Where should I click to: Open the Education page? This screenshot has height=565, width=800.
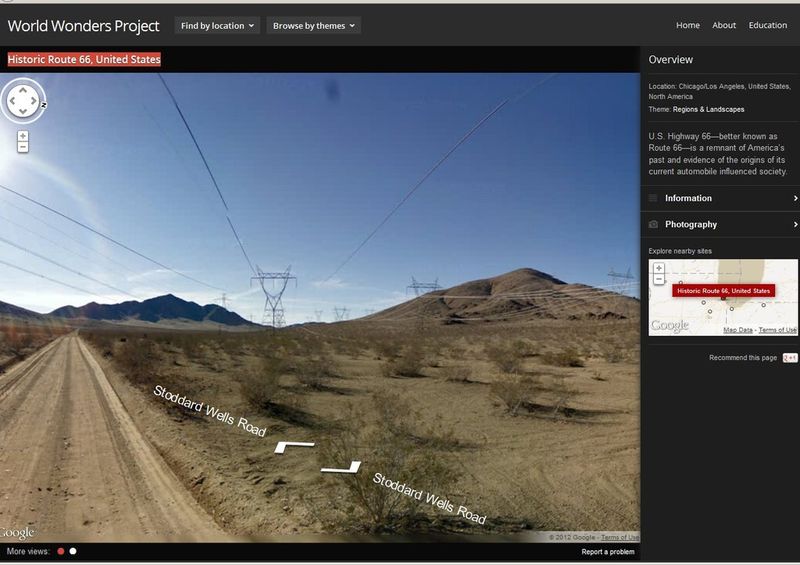coord(768,25)
